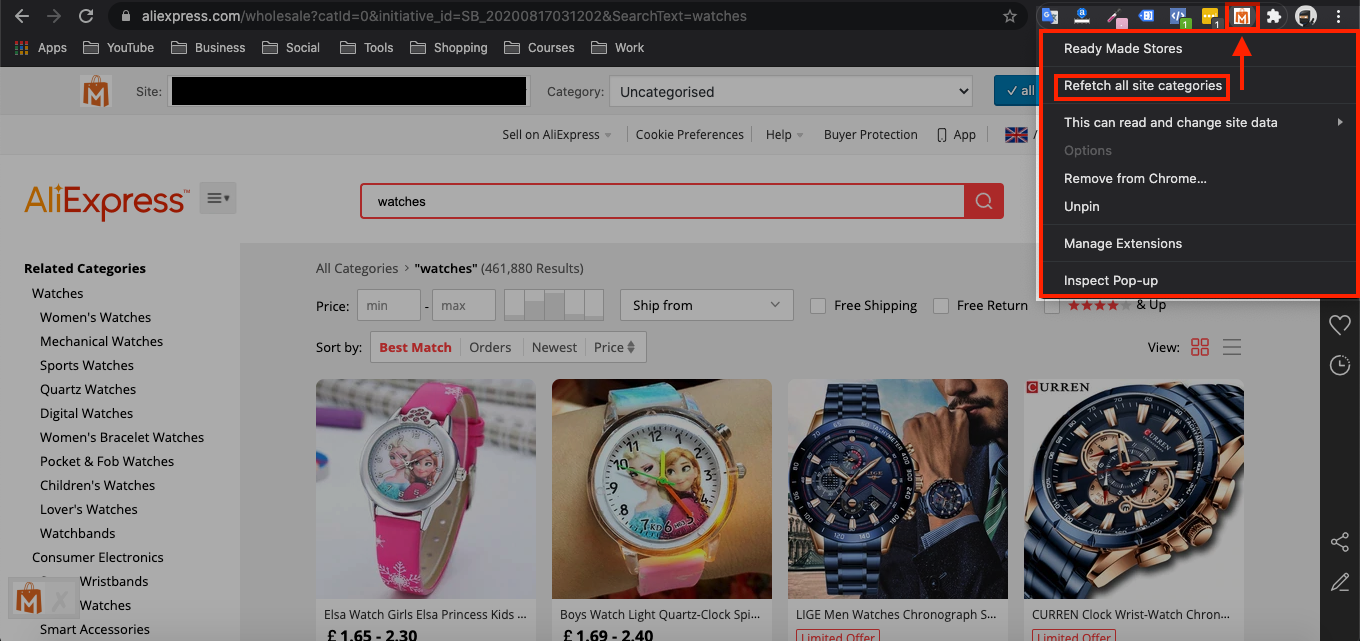Select Ready Made Stores menu entry

point(1200,48)
